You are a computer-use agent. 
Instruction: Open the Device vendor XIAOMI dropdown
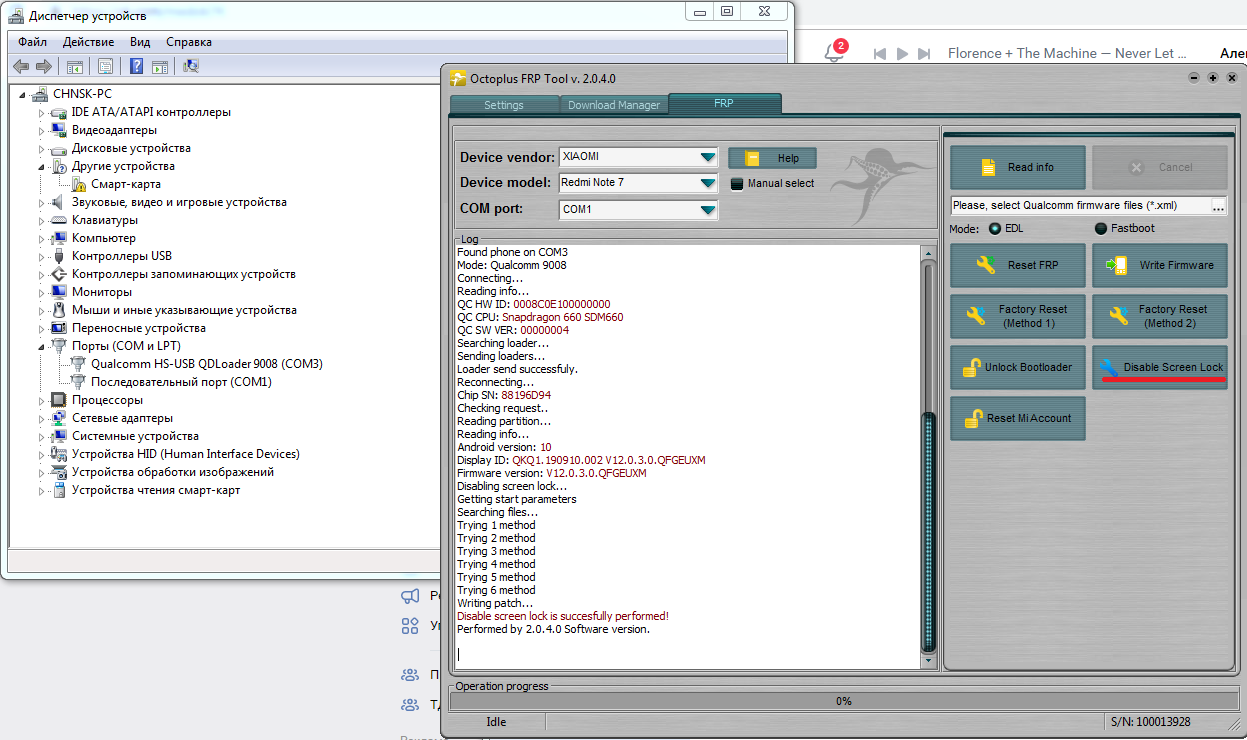point(708,157)
